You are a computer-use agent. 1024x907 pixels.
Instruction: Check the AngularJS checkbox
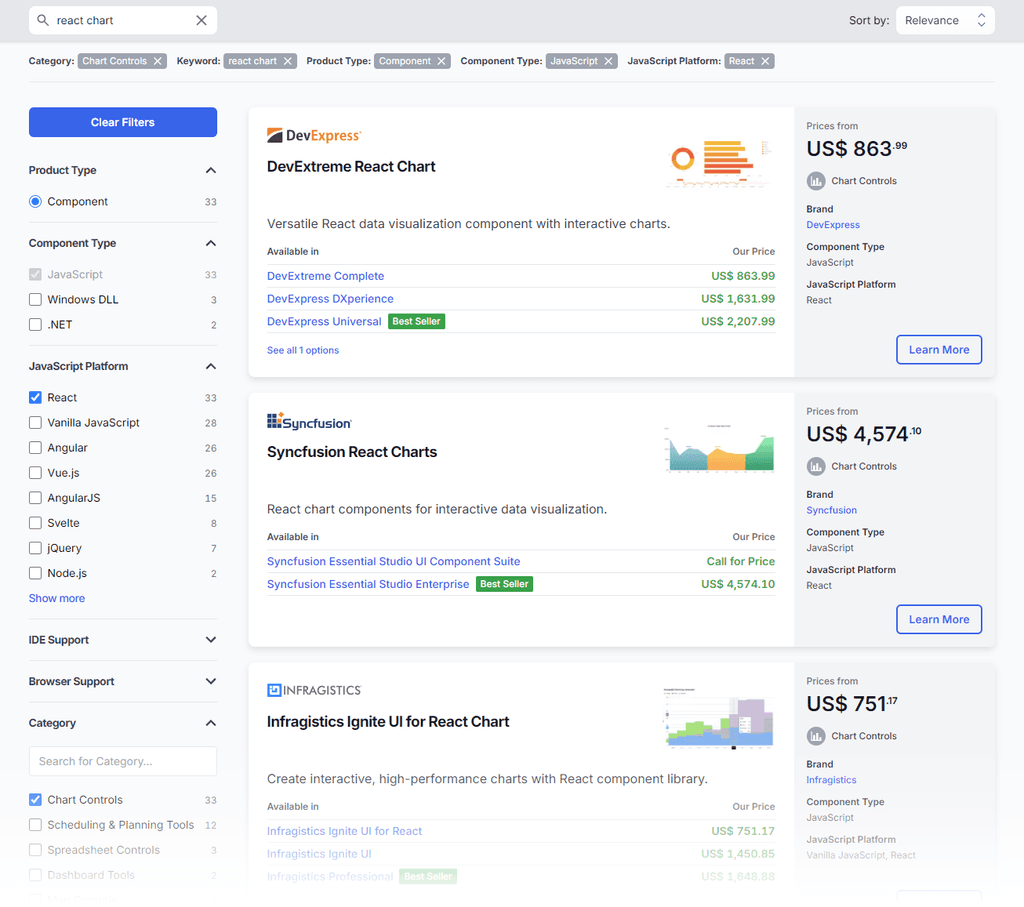pyautogui.click(x=35, y=498)
